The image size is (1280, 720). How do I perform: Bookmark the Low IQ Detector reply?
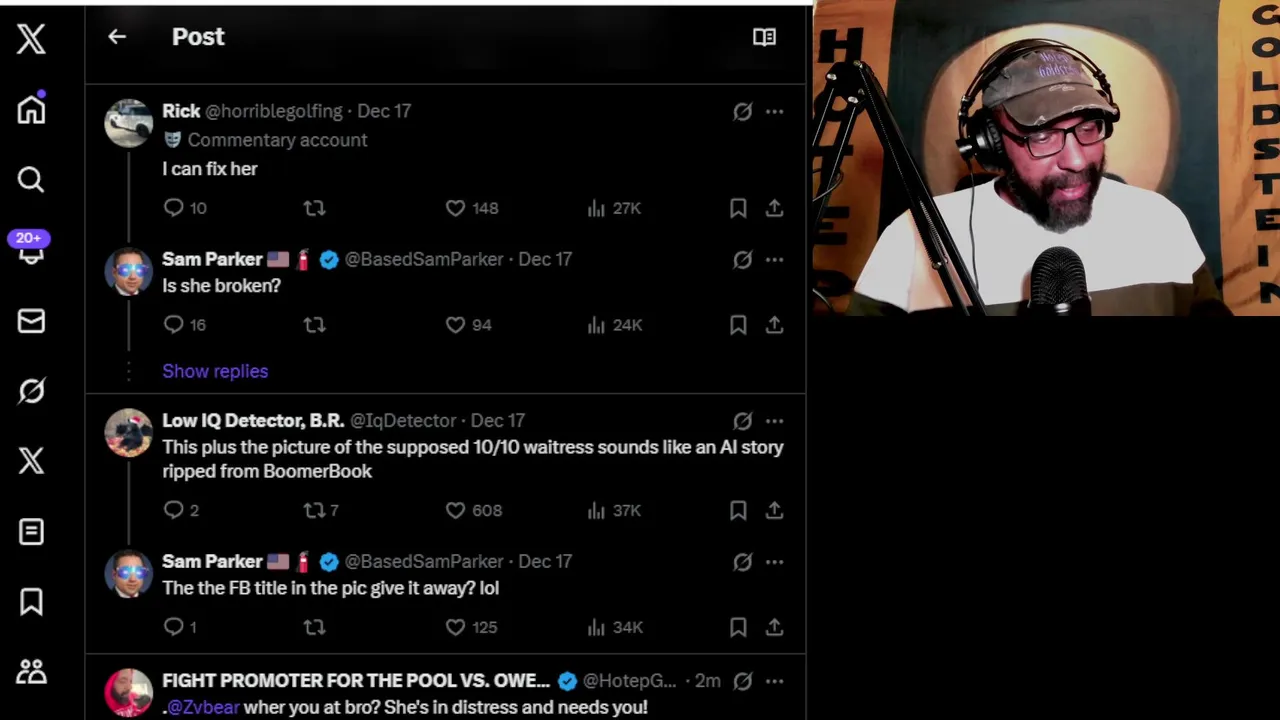click(738, 510)
